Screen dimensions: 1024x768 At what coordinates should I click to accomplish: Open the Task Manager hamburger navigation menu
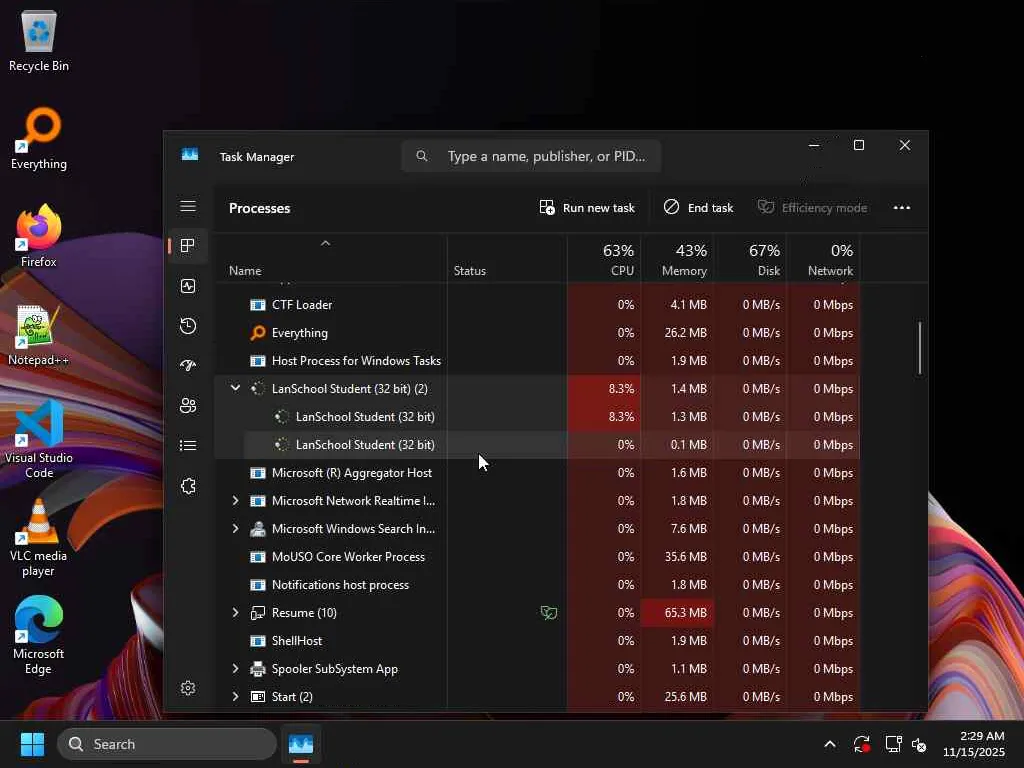coord(188,206)
